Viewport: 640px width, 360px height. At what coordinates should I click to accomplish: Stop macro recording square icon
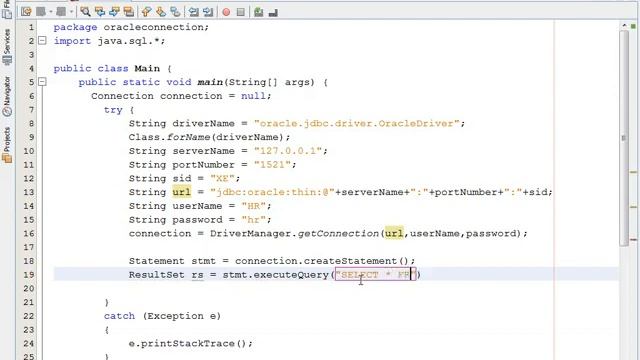[240, 12]
